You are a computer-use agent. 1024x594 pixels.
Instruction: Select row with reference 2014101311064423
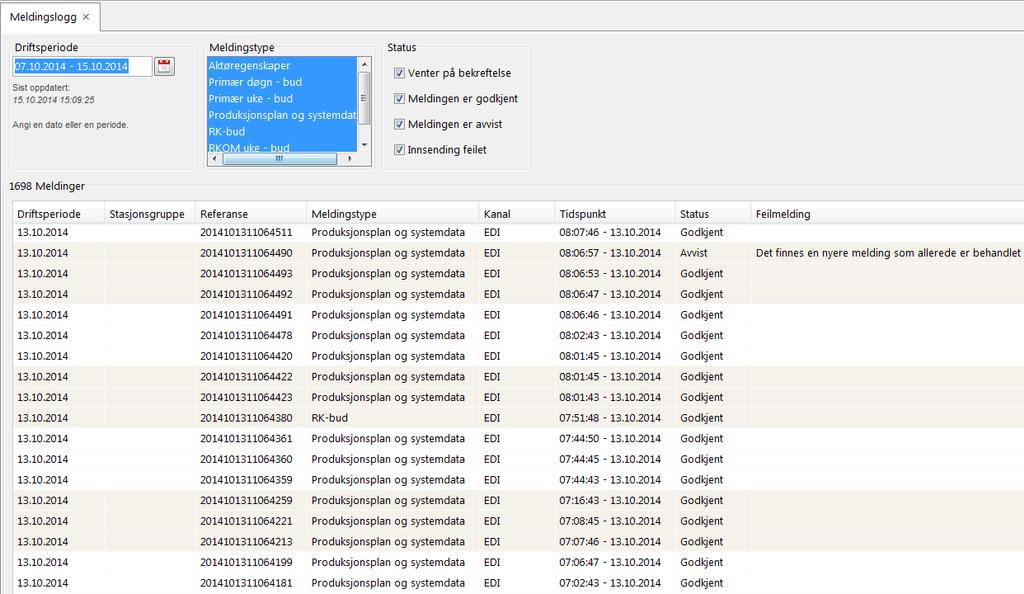(x=519, y=397)
